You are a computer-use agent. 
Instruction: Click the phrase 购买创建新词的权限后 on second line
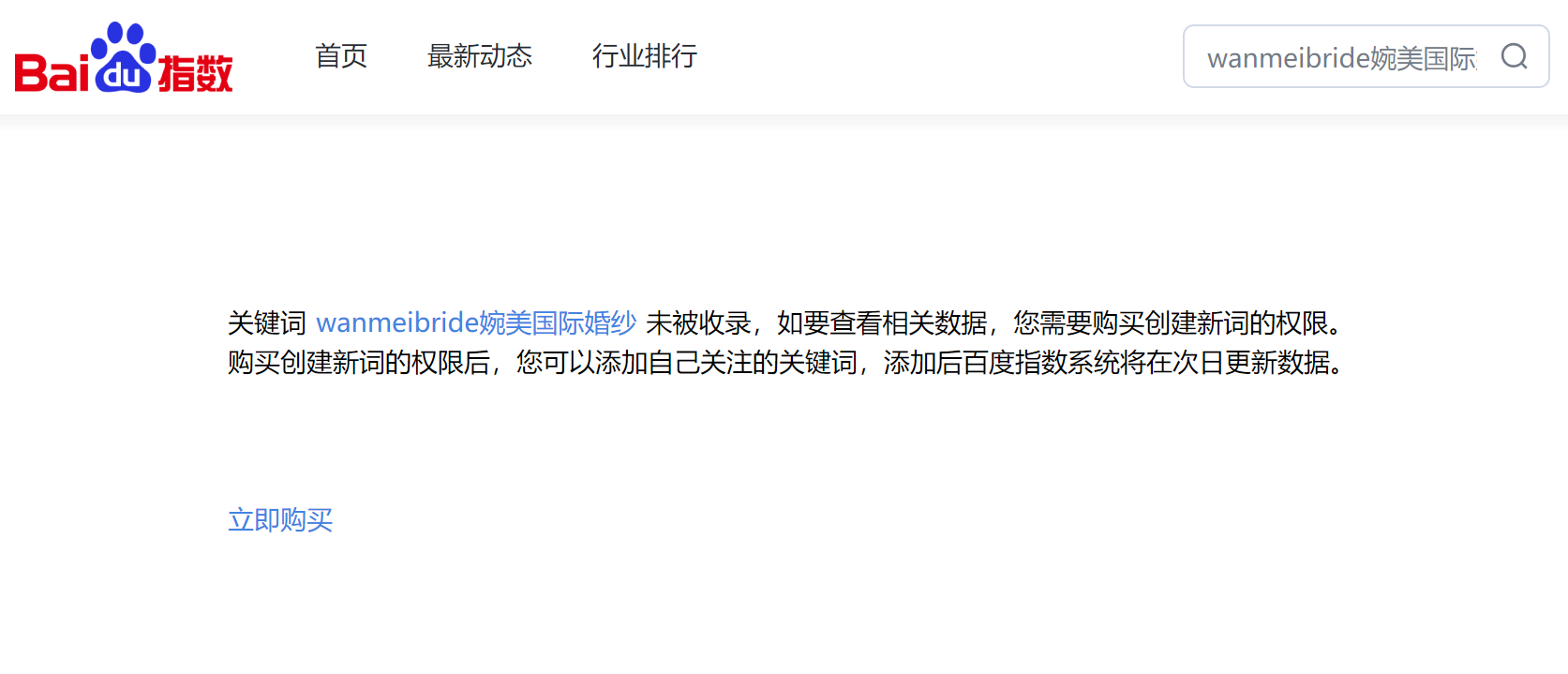point(359,362)
